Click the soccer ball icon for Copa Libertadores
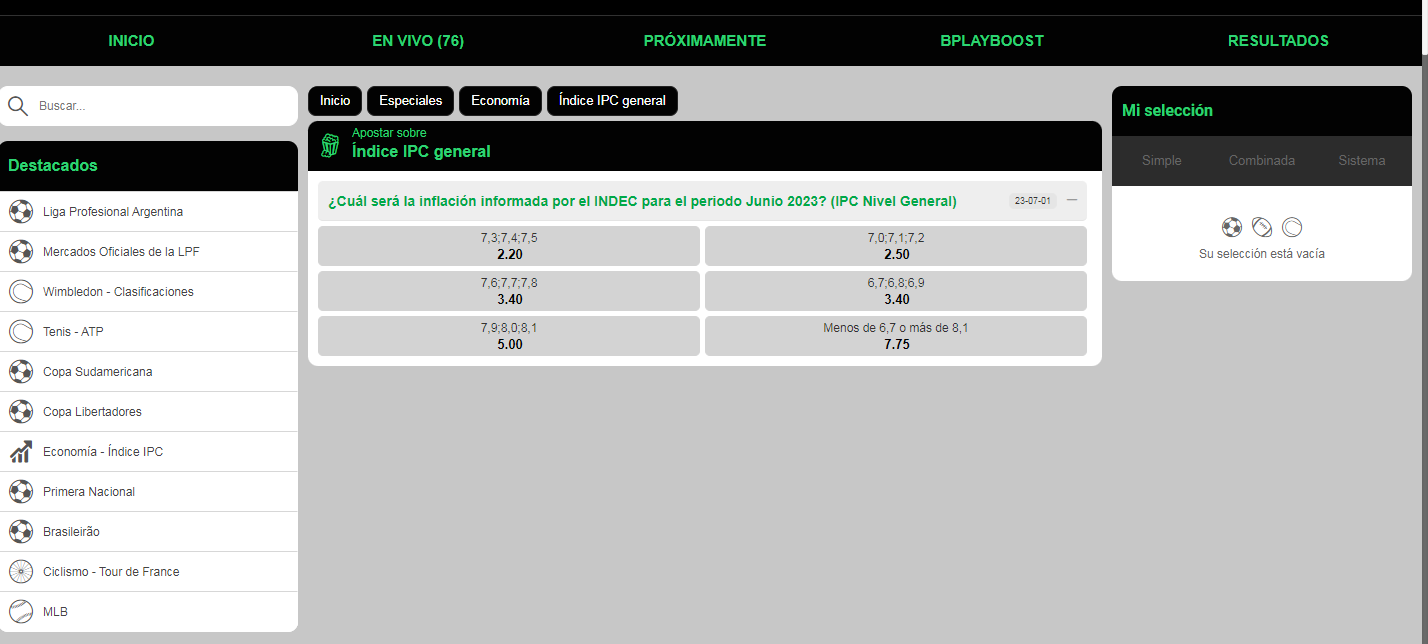Screen dimensions: 1428x644 point(21,412)
